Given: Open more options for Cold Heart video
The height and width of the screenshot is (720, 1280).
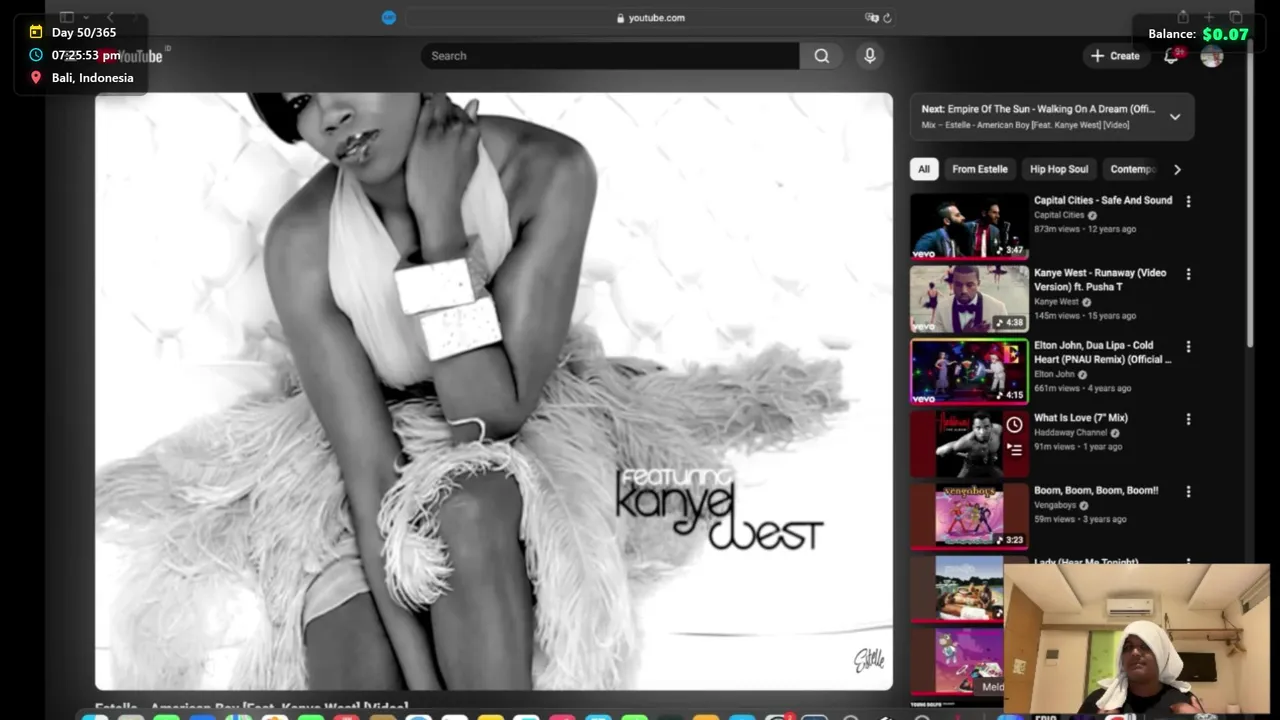Looking at the screenshot, I should point(1188,347).
